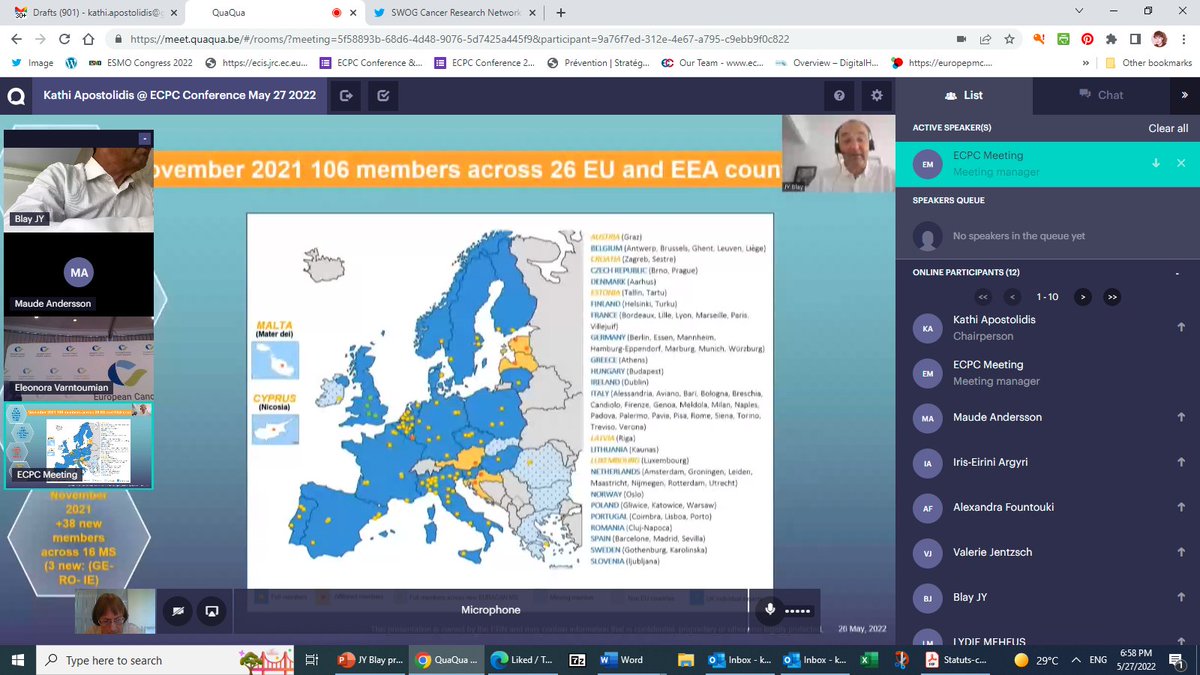Click Clear all active speakers
Image resolution: width=1200 pixels, height=675 pixels.
pyautogui.click(x=1168, y=128)
